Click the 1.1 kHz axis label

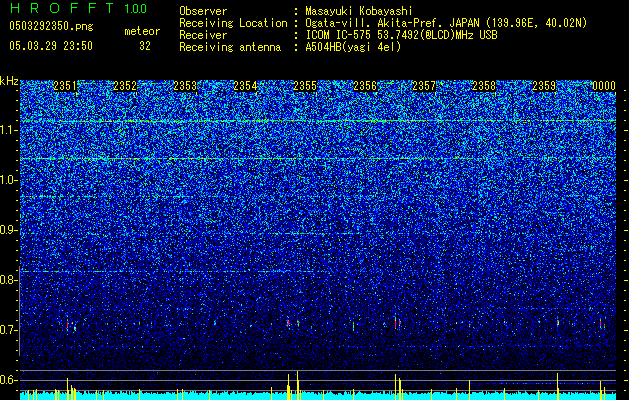point(8,130)
